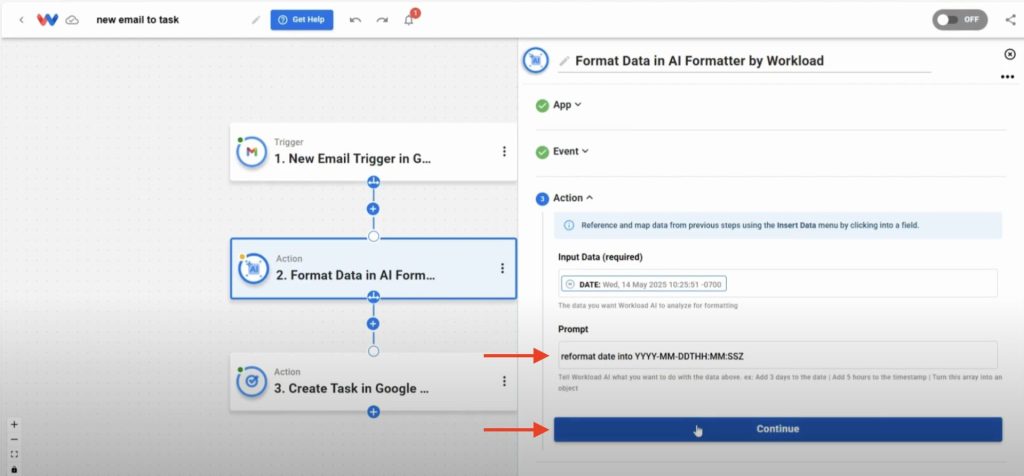
Task: Open options for Create Task step
Action: click(504, 381)
